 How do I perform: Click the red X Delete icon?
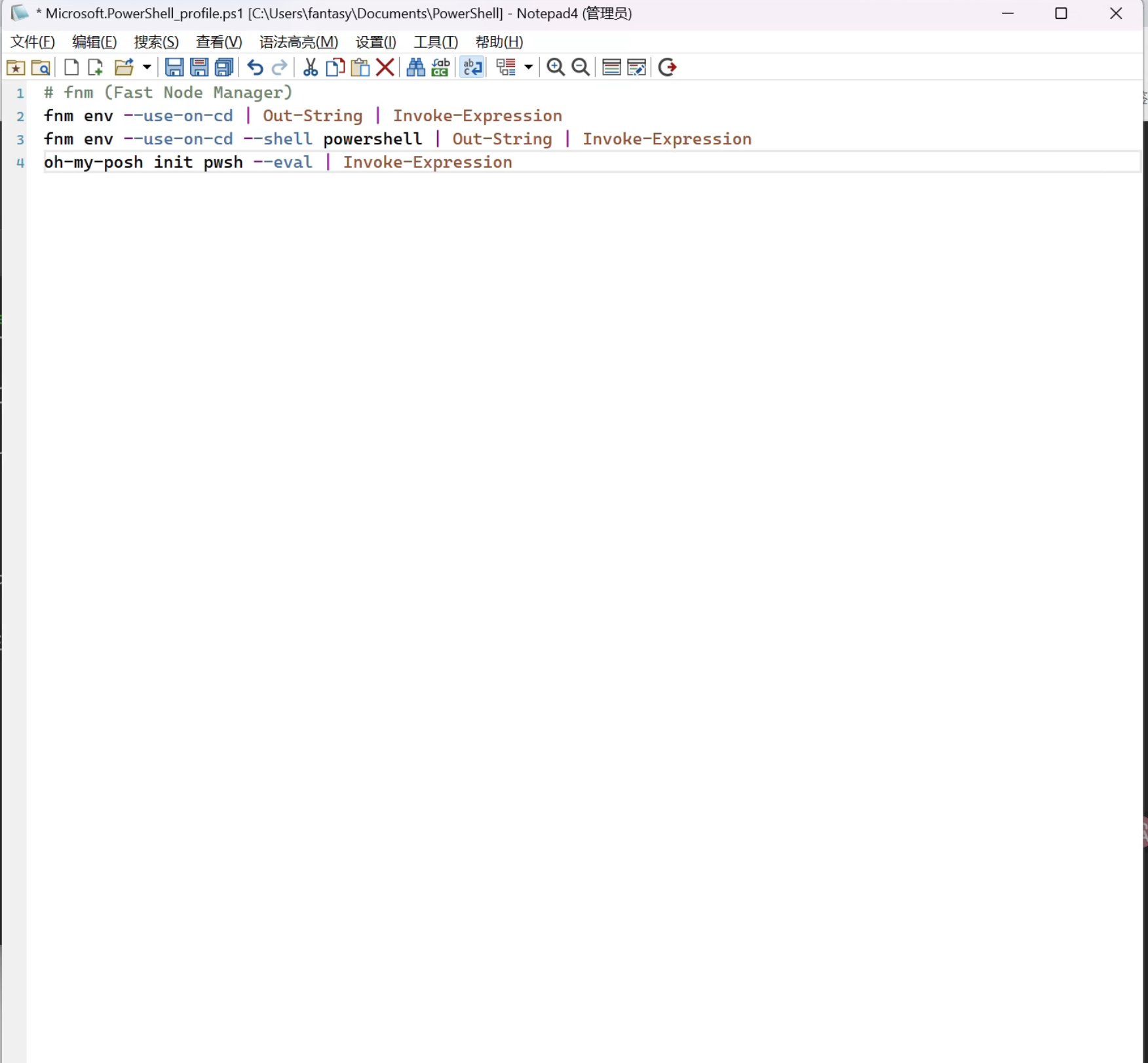[x=385, y=68]
